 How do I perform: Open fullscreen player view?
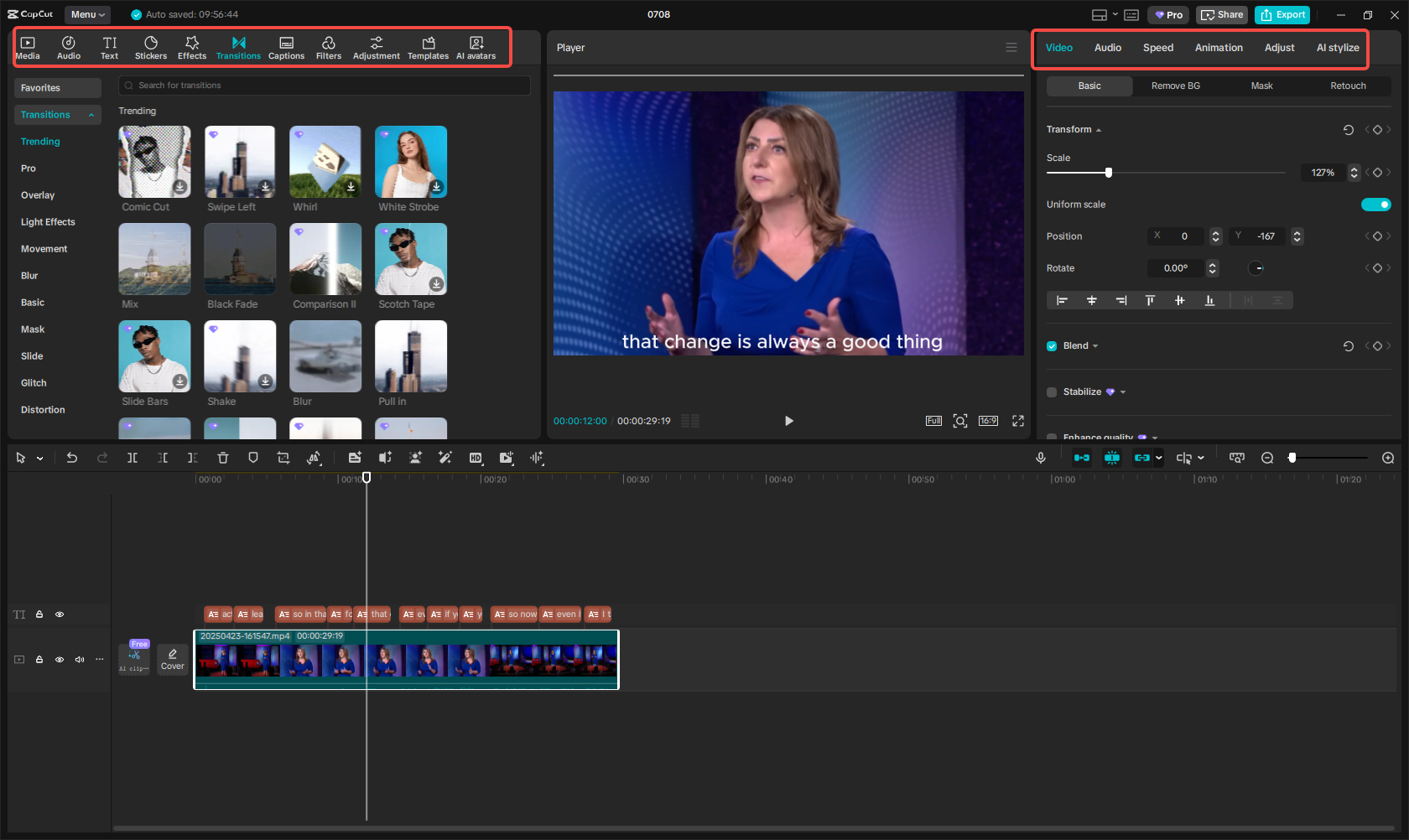1018,421
